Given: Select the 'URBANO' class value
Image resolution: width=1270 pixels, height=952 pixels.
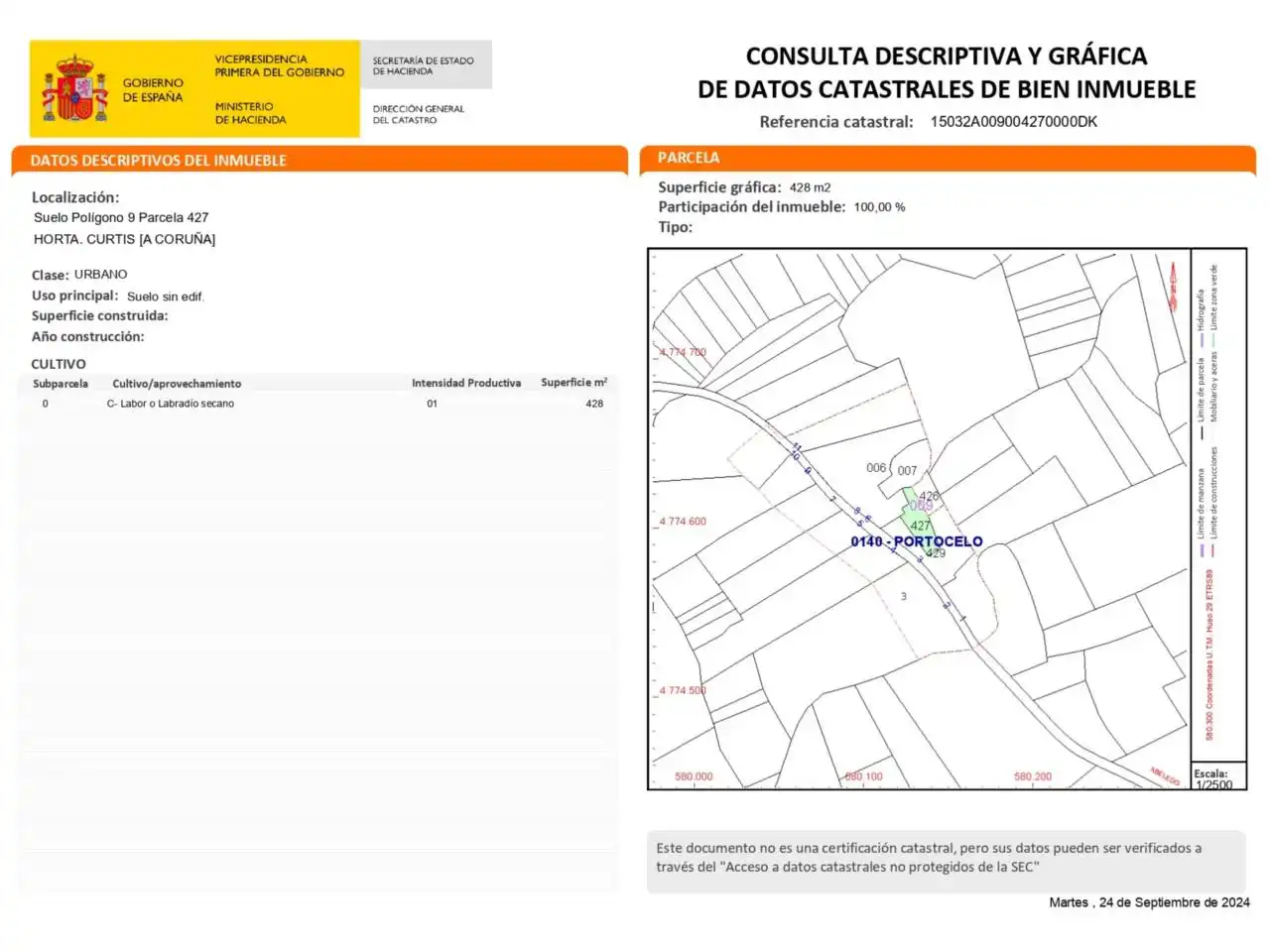Looking at the screenshot, I should click(100, 275).
